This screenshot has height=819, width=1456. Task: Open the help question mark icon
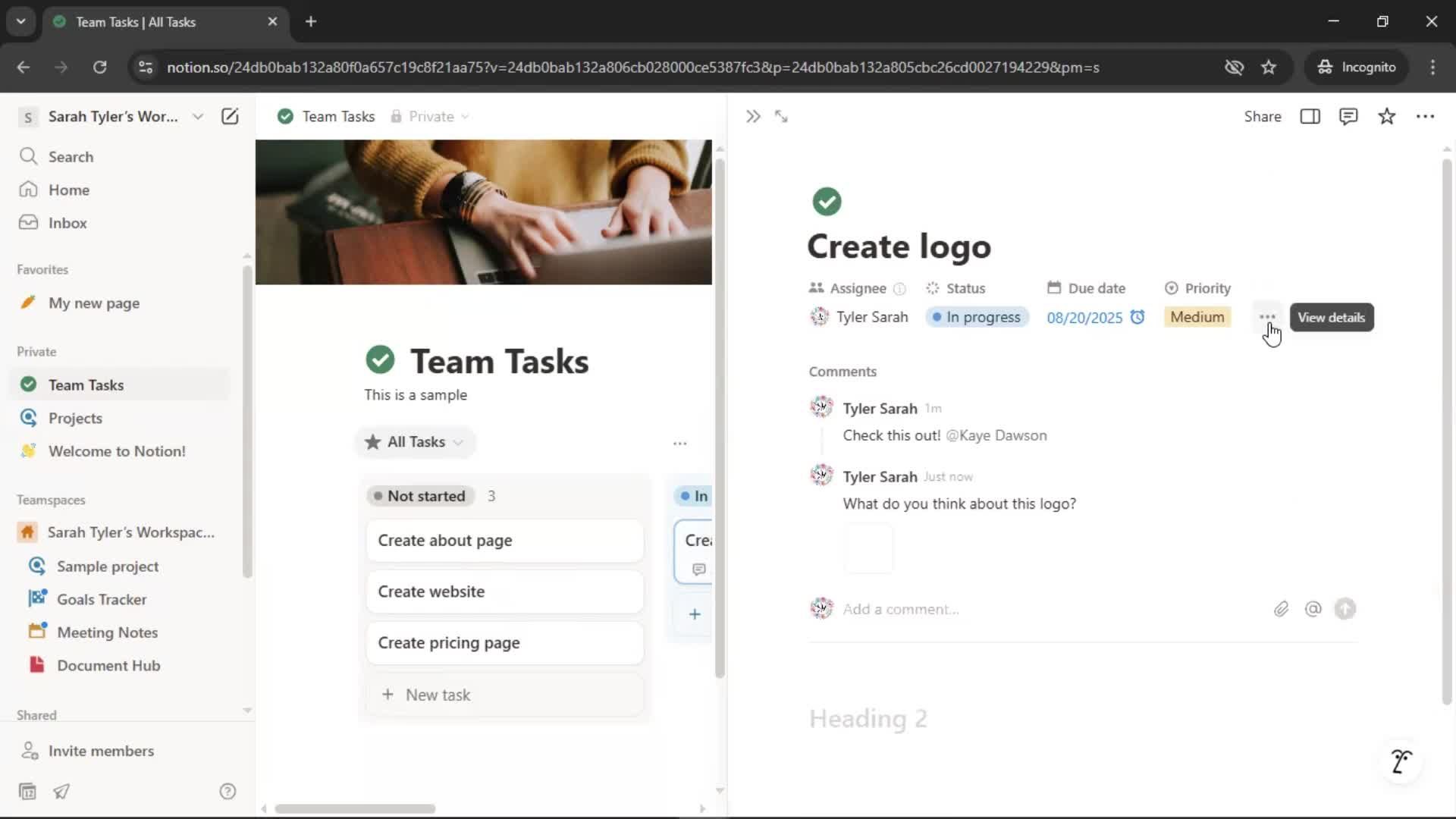(227, 791)
